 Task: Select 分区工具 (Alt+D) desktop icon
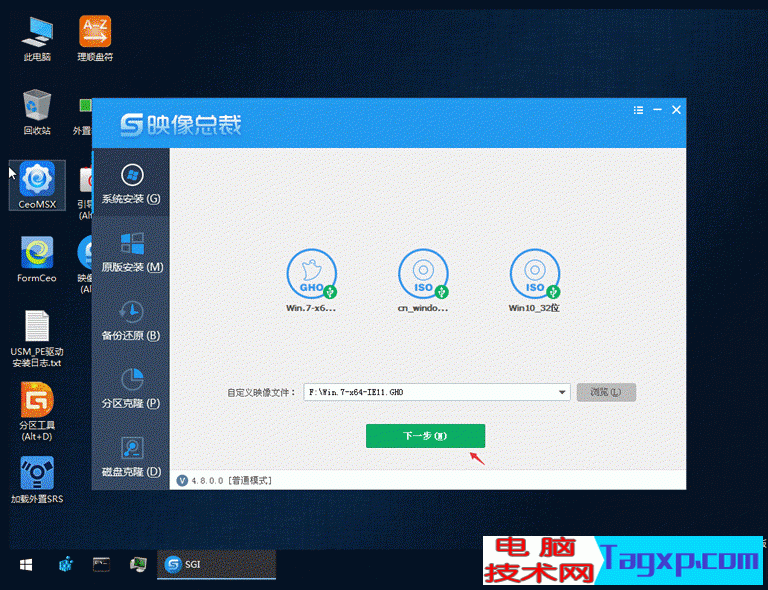37,412
